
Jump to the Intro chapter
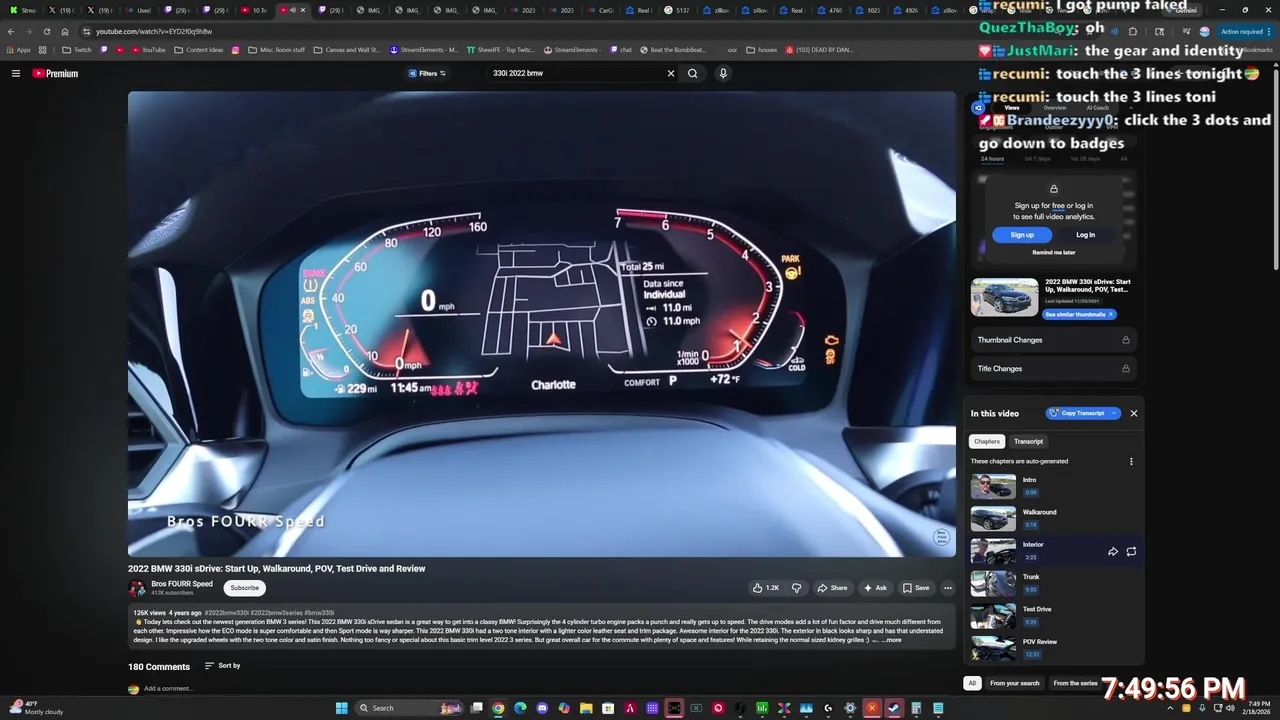pyautogui.click(x=1053, y=486)
